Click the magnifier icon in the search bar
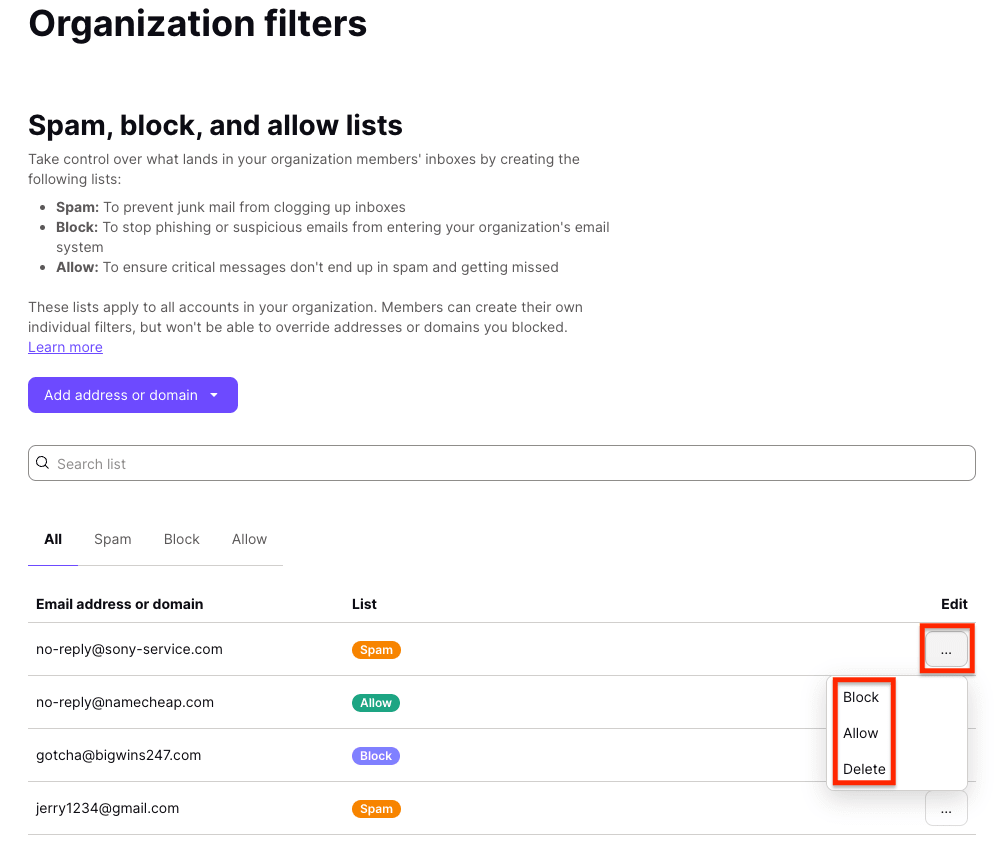 pos(42,463)
